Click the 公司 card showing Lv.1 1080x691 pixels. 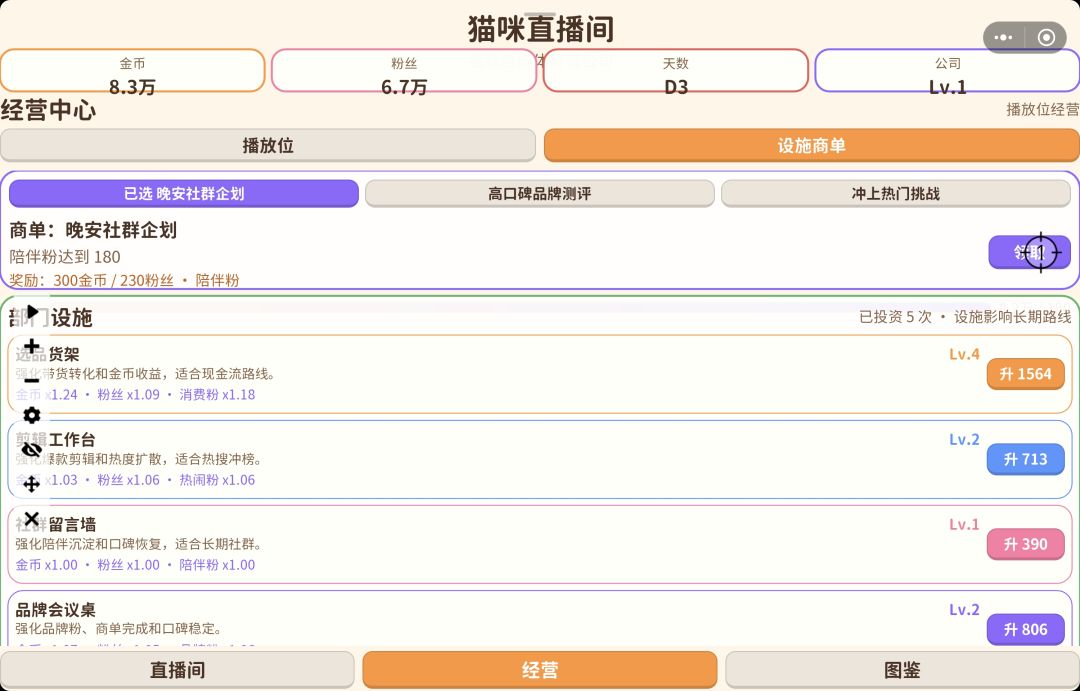click(947, 70)
